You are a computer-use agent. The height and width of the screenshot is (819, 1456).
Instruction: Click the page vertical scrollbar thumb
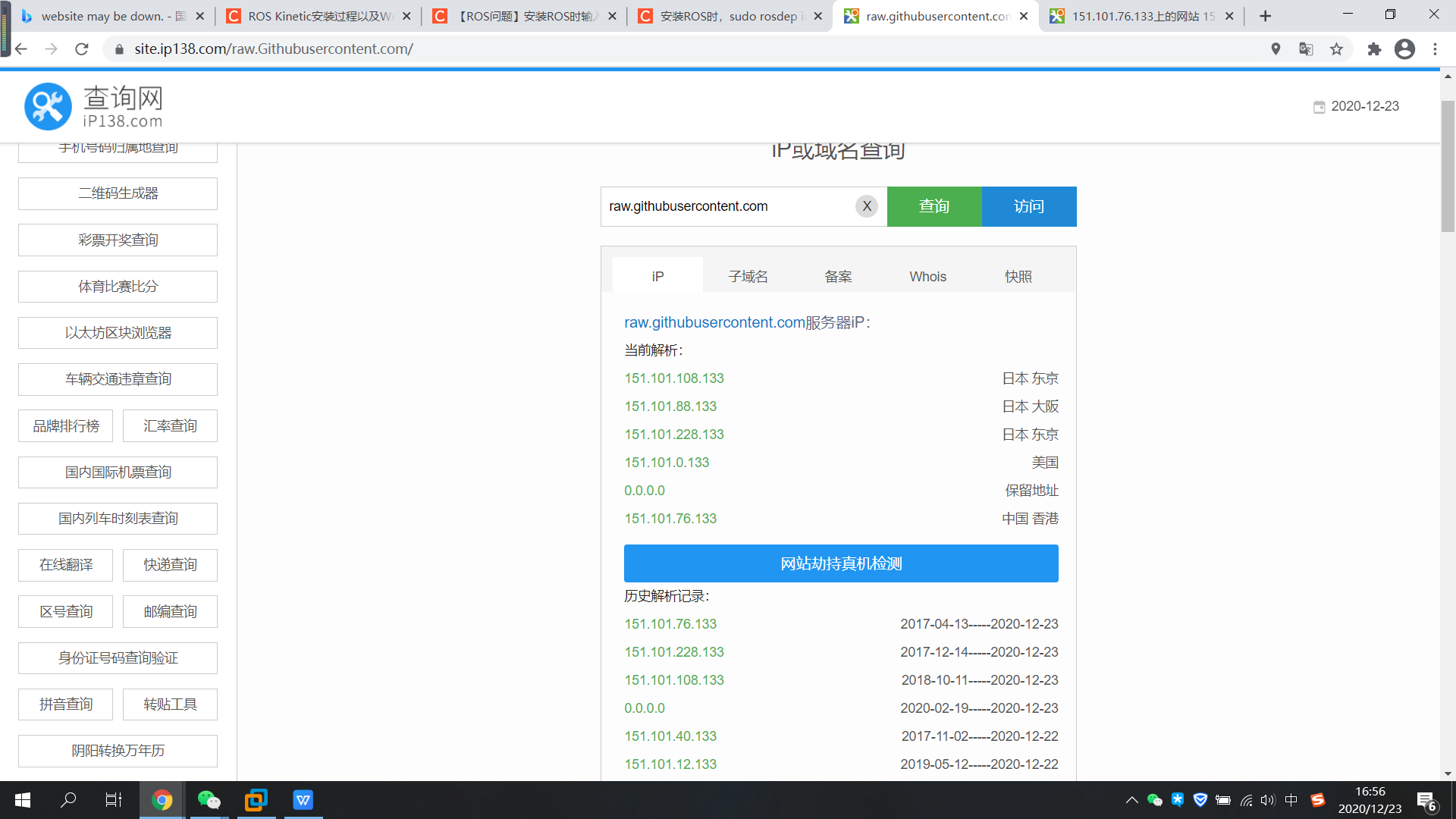coord(1448,166)
